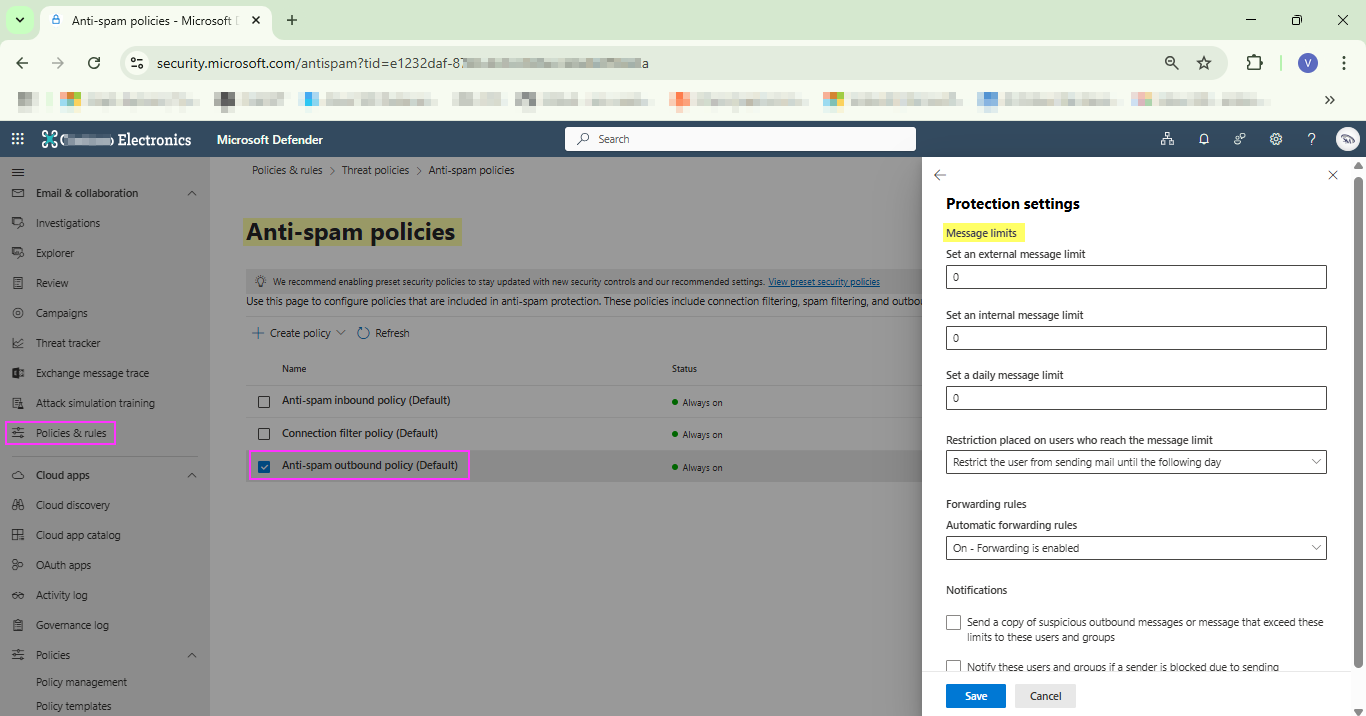Screen dimensions: 1366x716
Task: Open Review in sidebar
Action: (52, 283)
